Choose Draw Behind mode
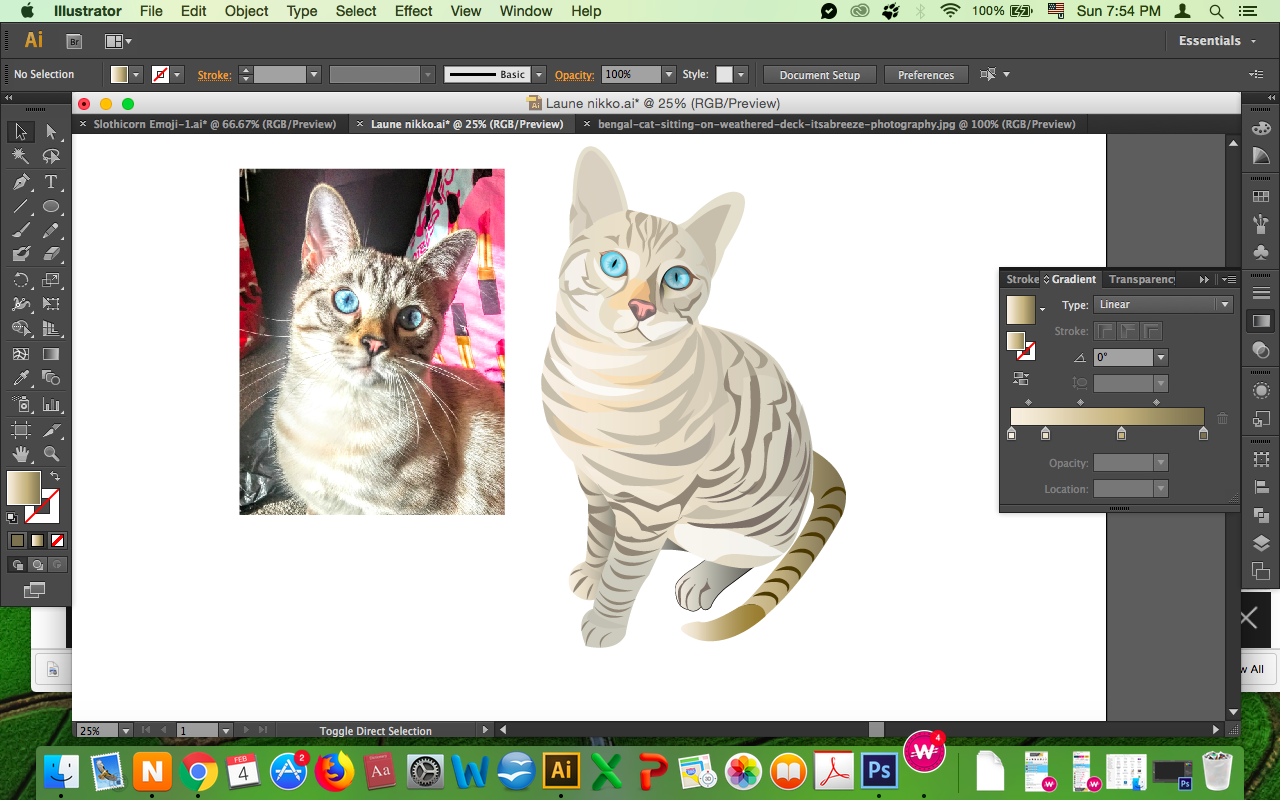 pos(38,565)
